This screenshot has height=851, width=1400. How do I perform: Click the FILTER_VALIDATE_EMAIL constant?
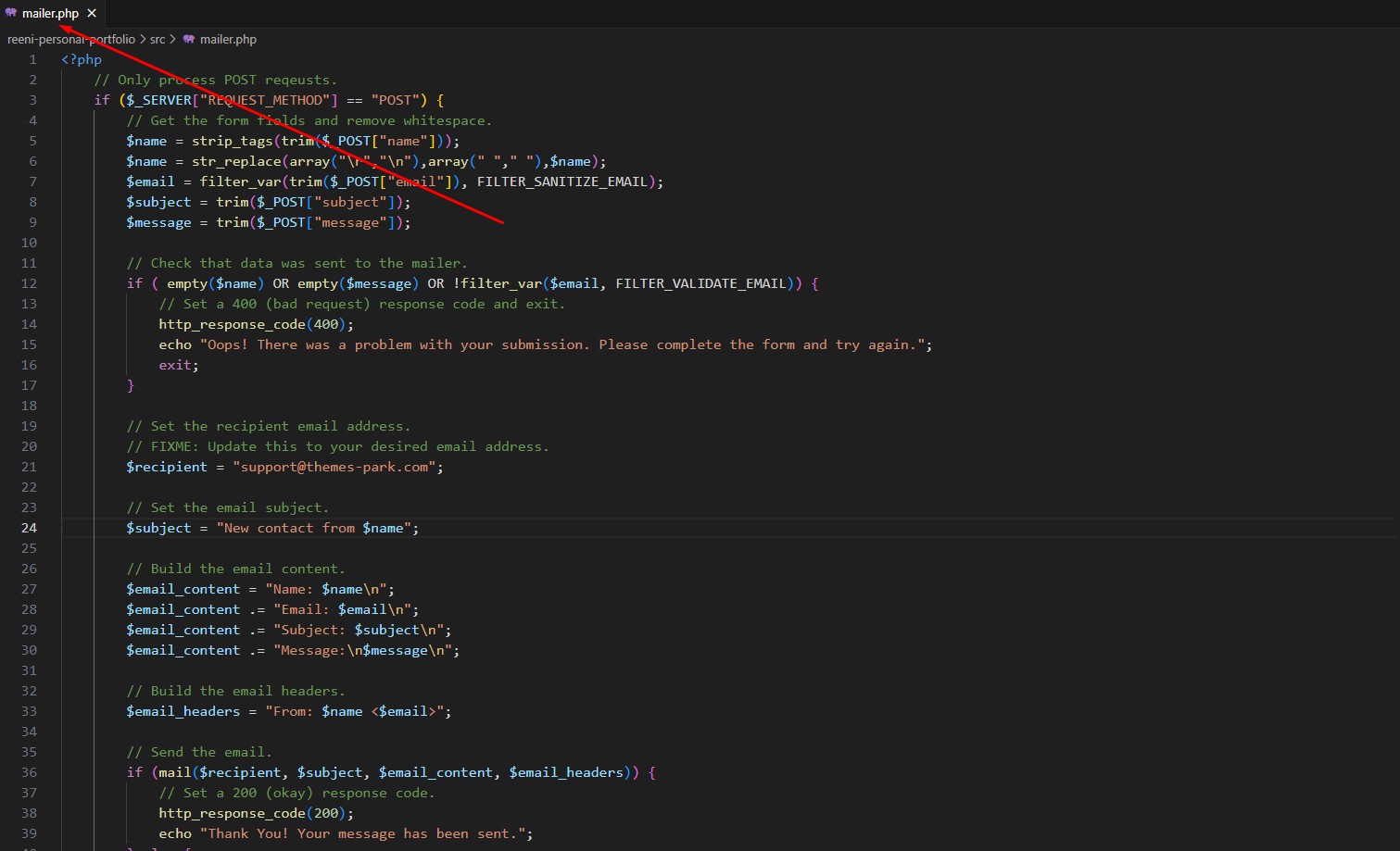(x=700, y=283)
